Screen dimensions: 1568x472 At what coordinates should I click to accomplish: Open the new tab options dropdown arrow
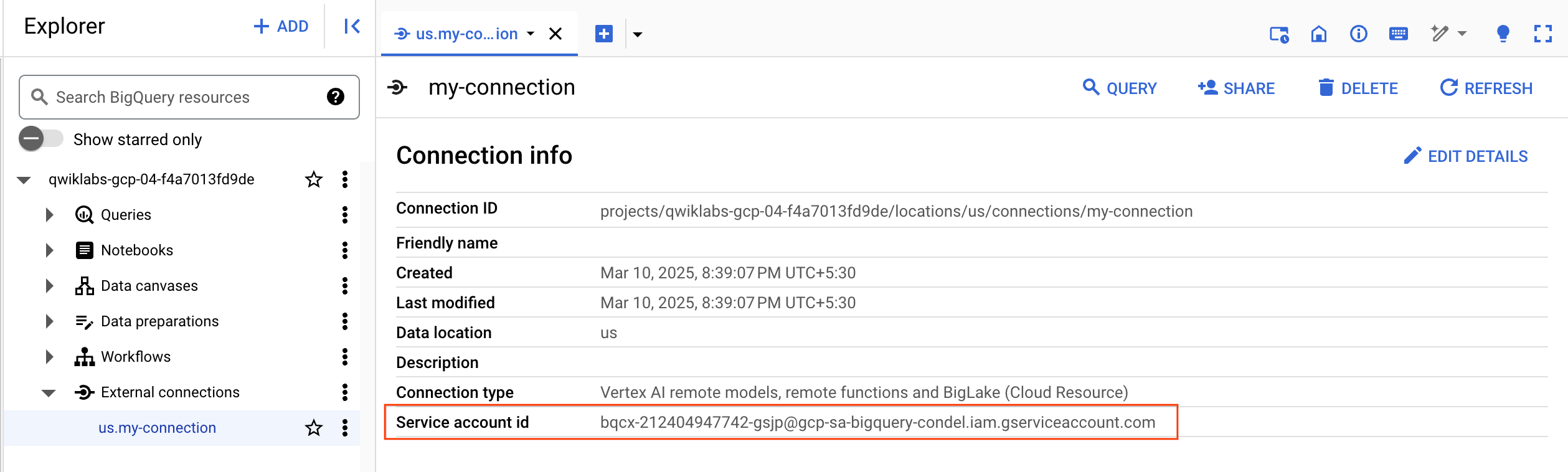[638, 34]
